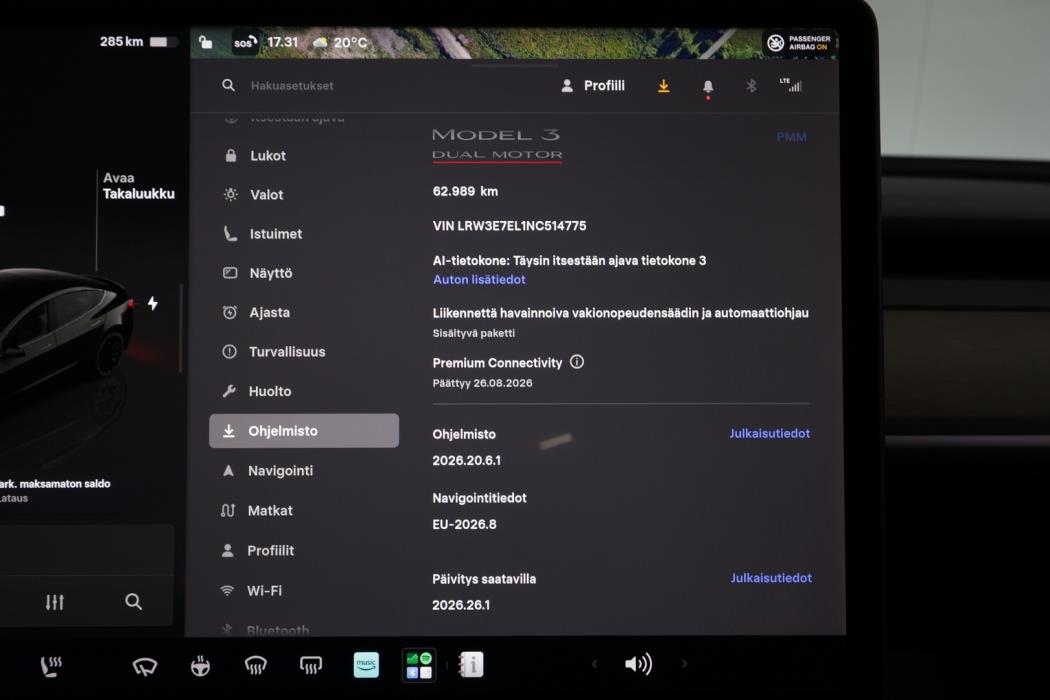Increase volume with right chevron
This screenshot has height=700, width=1050.
click(x=684, y=664)
